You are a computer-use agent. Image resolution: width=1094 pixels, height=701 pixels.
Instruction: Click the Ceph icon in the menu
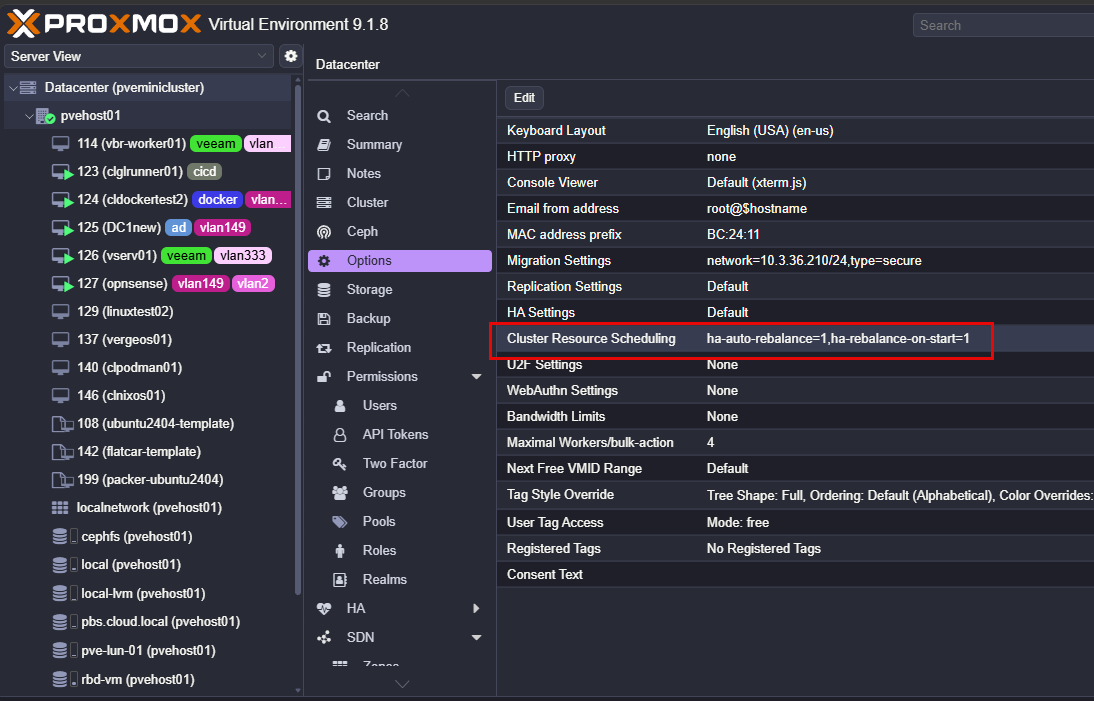324,232
